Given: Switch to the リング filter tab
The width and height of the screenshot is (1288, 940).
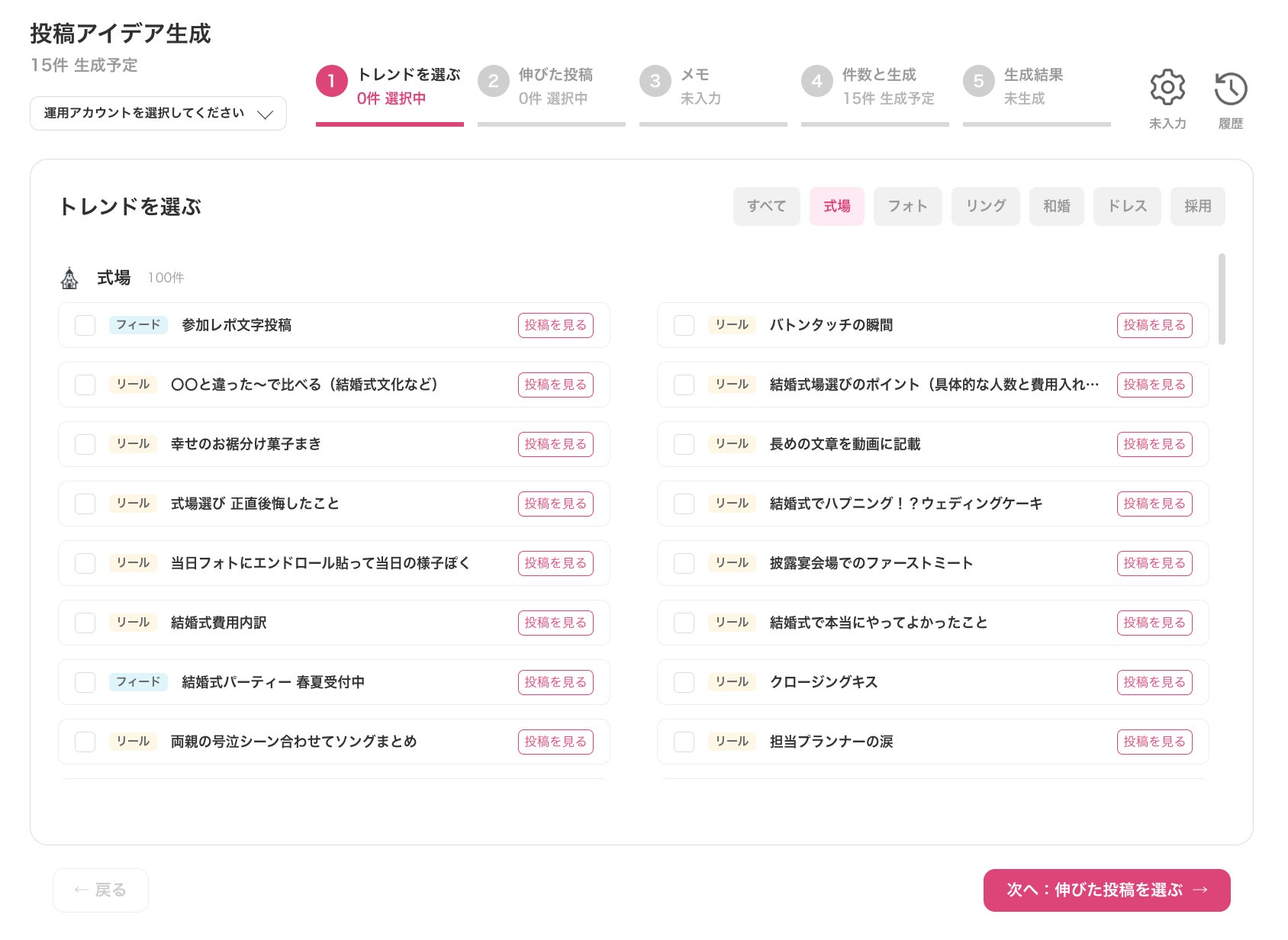Looking at the screenshot, I should click(x=986, y=206).
